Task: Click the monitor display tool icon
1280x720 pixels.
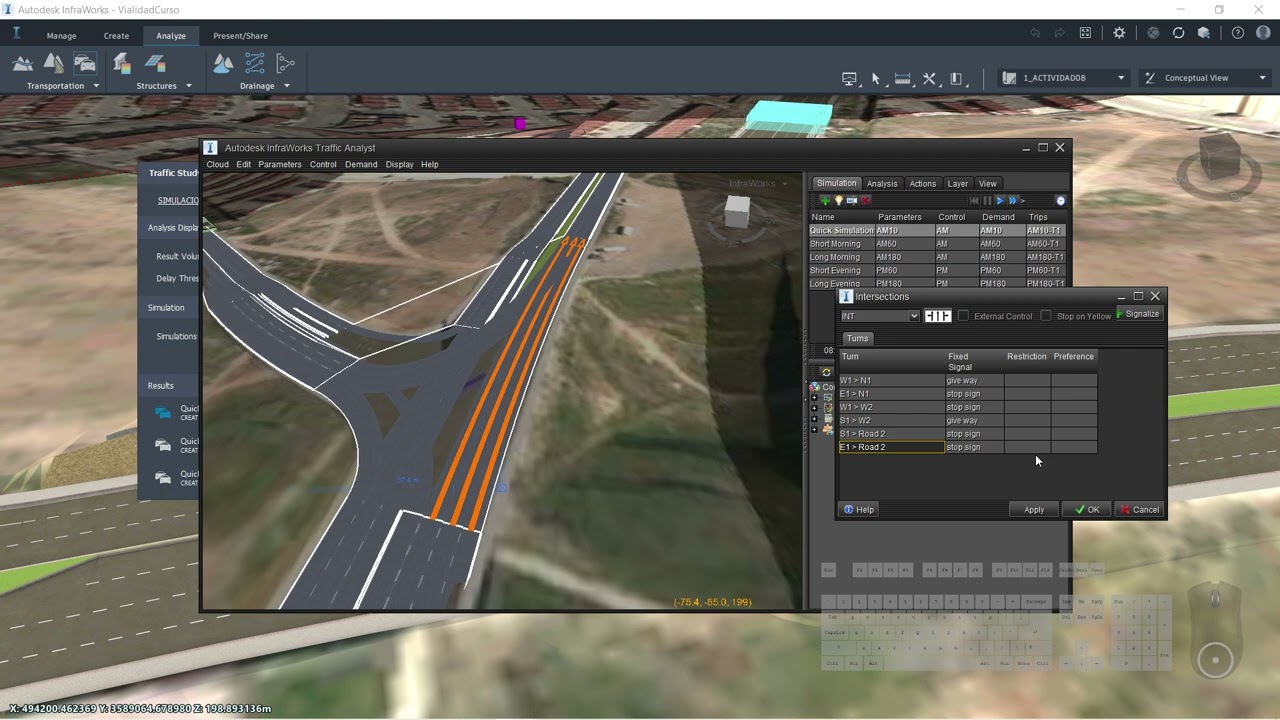Action: [x=850, y=79]
